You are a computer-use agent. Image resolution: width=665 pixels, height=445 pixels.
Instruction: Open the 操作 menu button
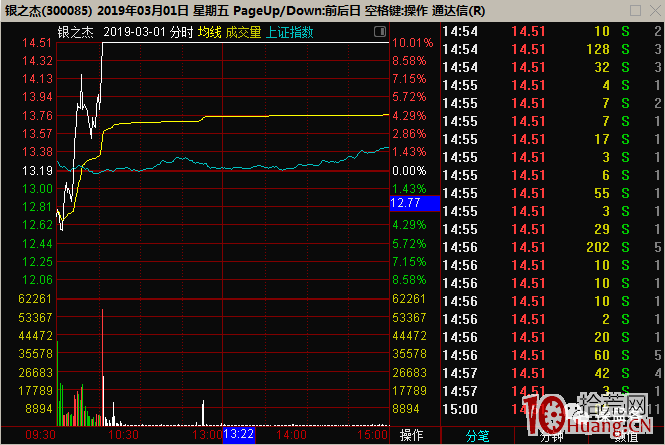point(411,435)
